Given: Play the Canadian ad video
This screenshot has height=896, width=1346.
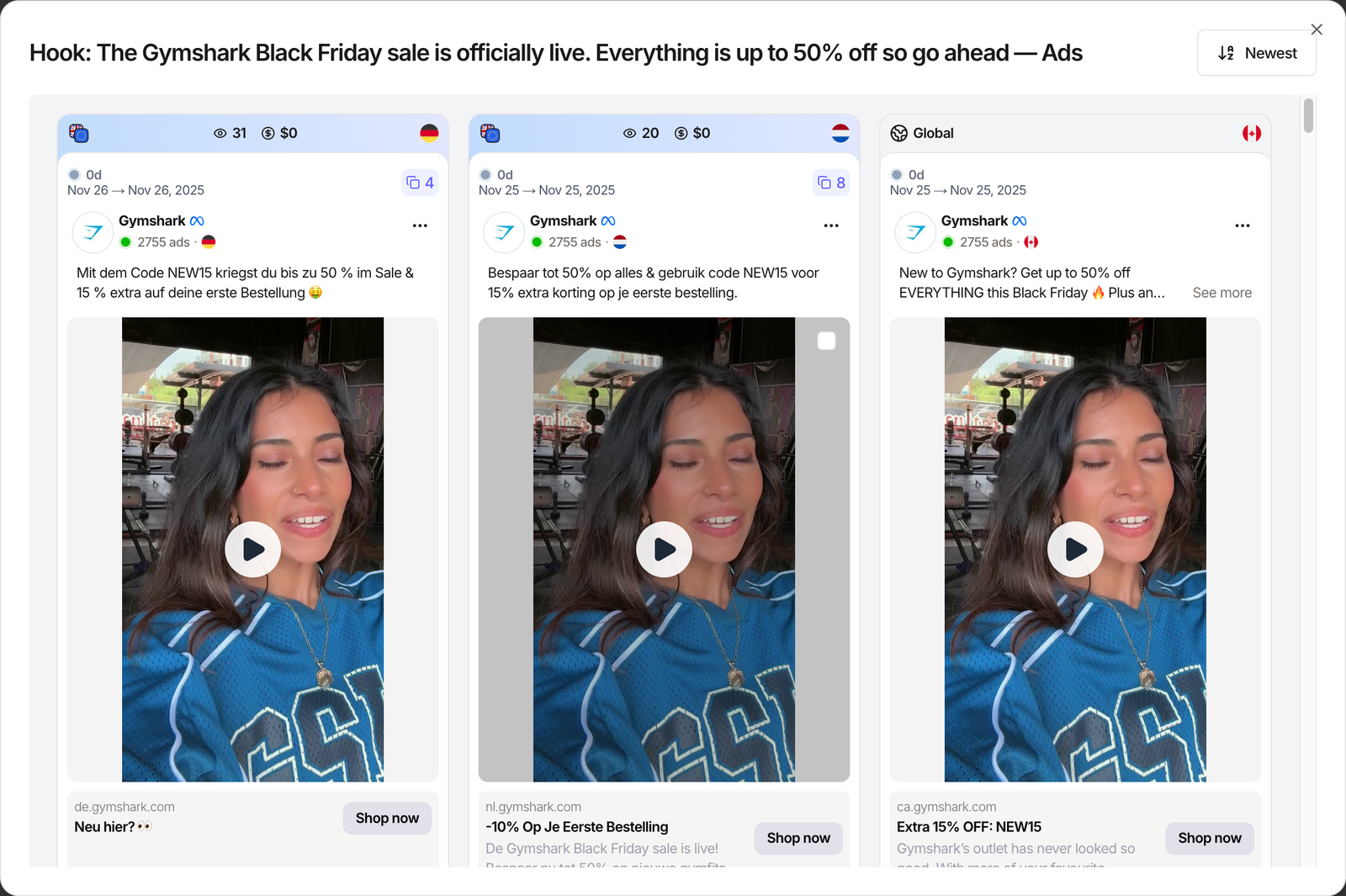Looking at the screenshot, I should click(1075, 549).
